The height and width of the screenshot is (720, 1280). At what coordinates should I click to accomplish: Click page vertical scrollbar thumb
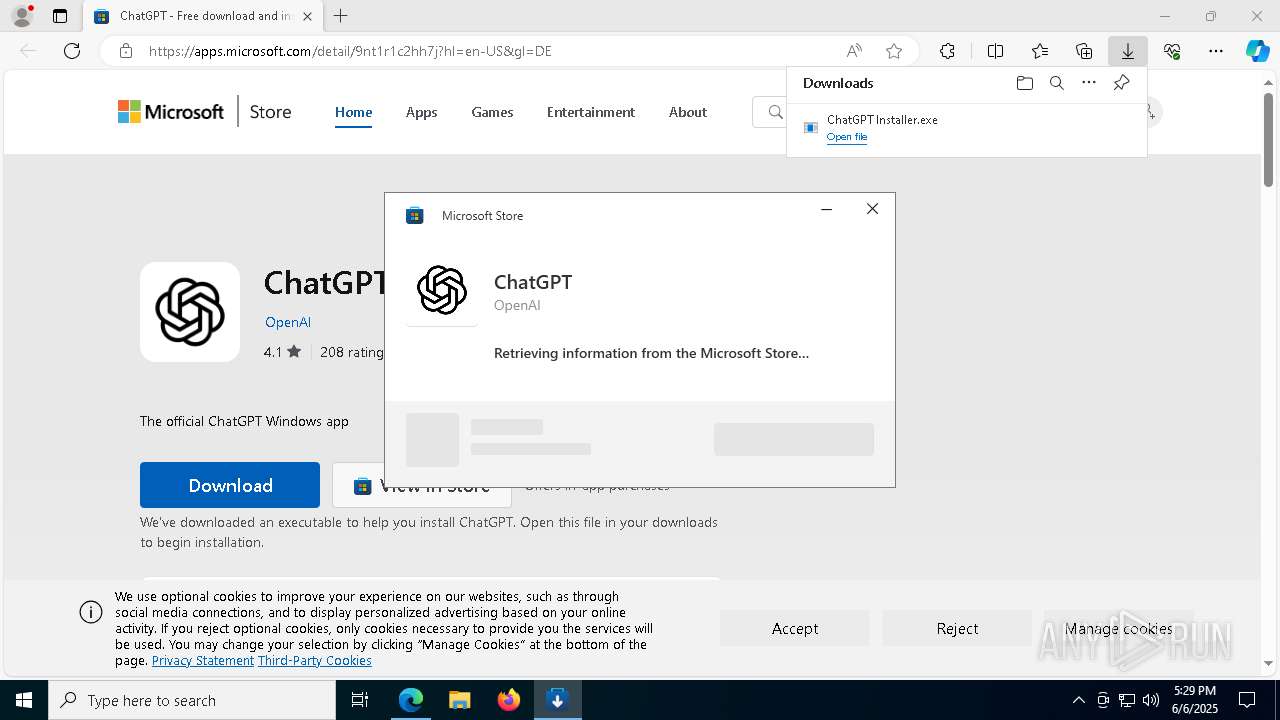tap(1269, 141)
